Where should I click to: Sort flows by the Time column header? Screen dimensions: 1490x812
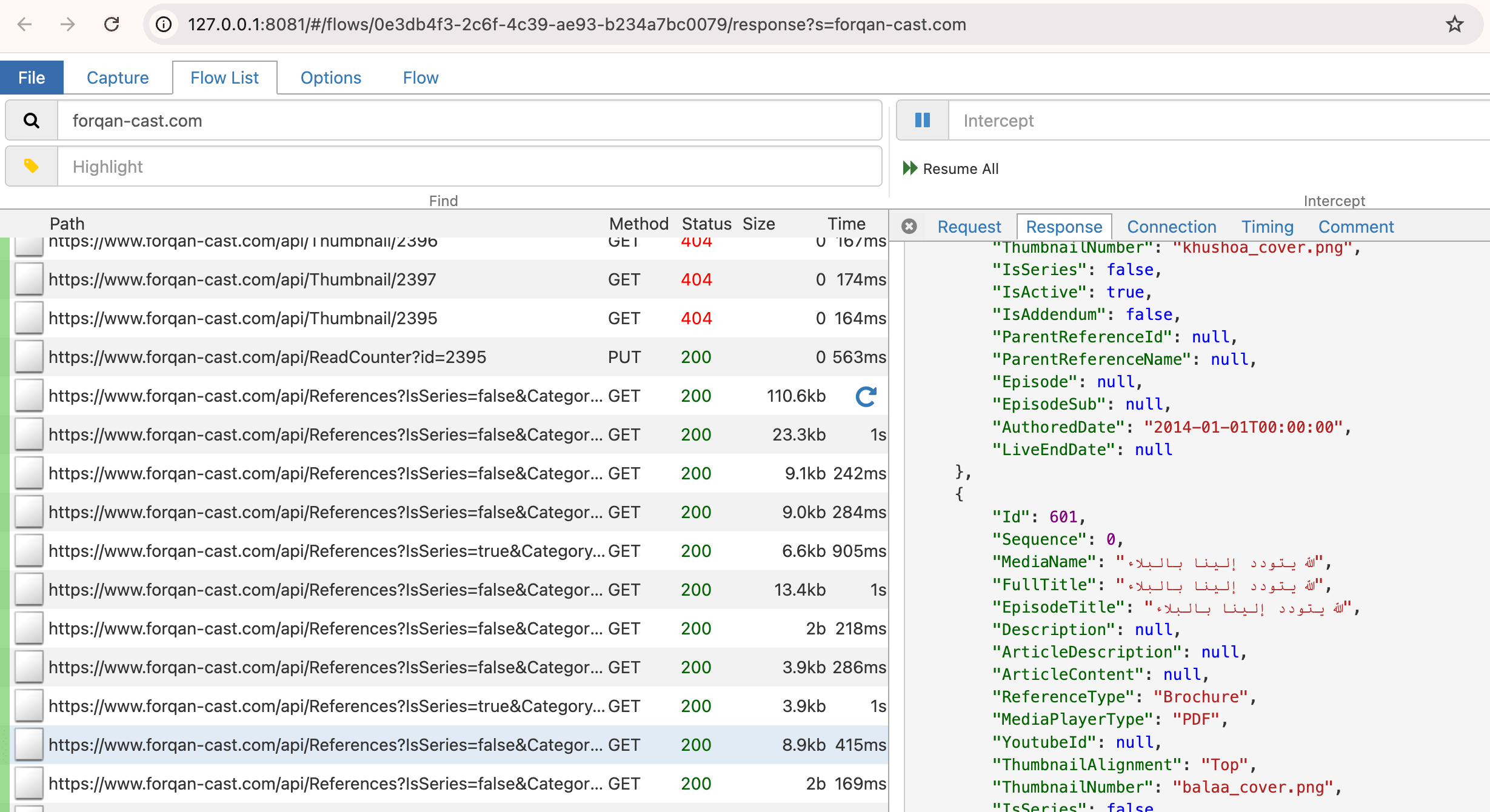coord(846,224)
